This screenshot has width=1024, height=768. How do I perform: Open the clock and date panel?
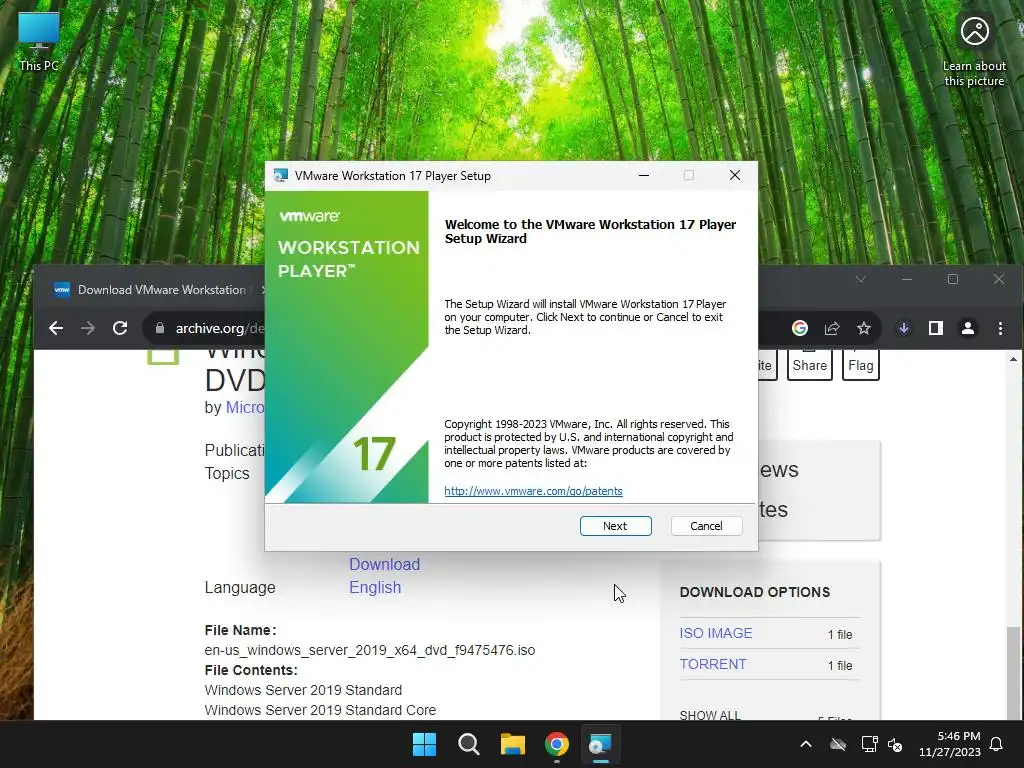click(950, 744)
